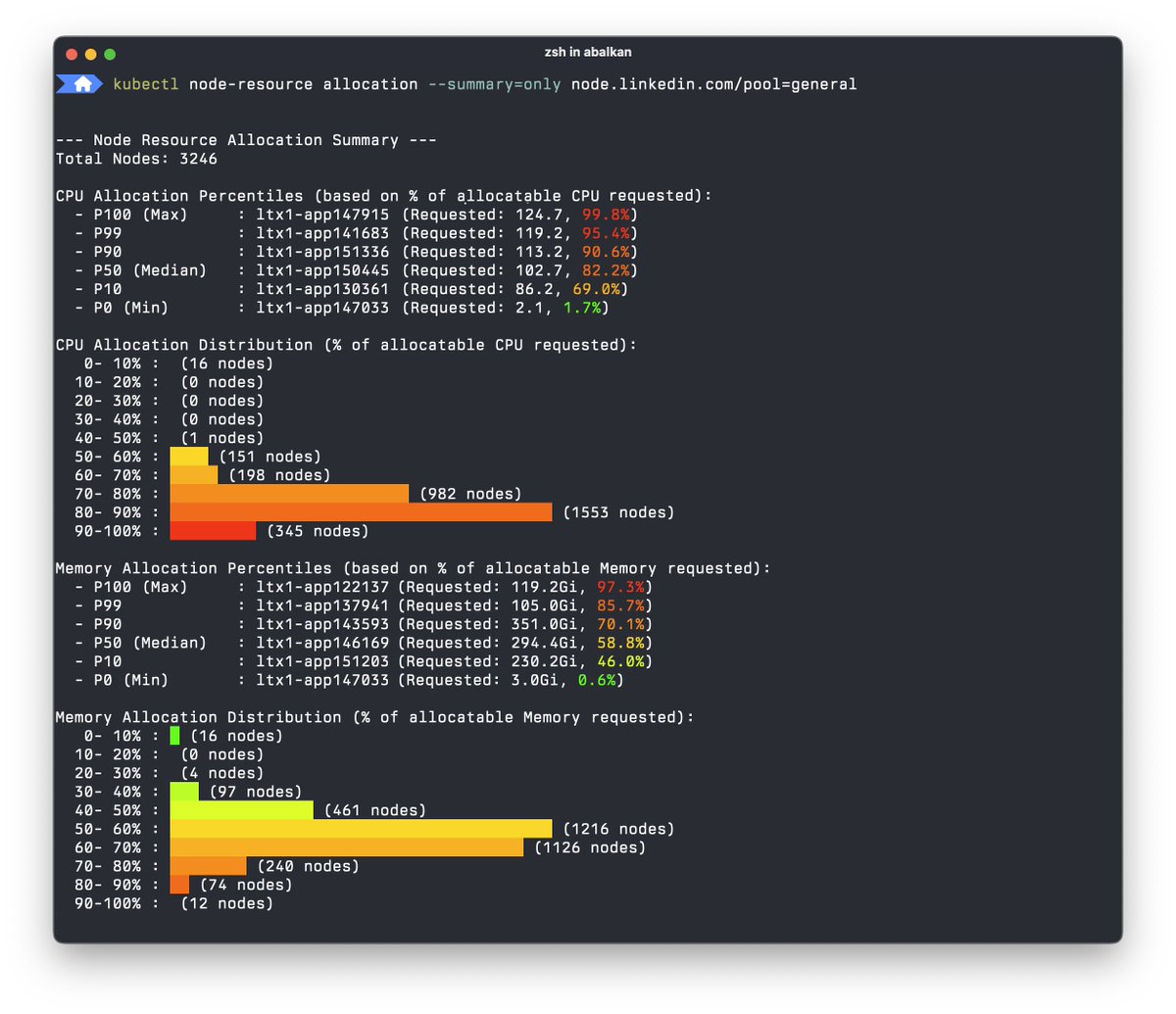Click node name 'ltx1-app137941'
1176x1014 pixels.
(322, 605)
